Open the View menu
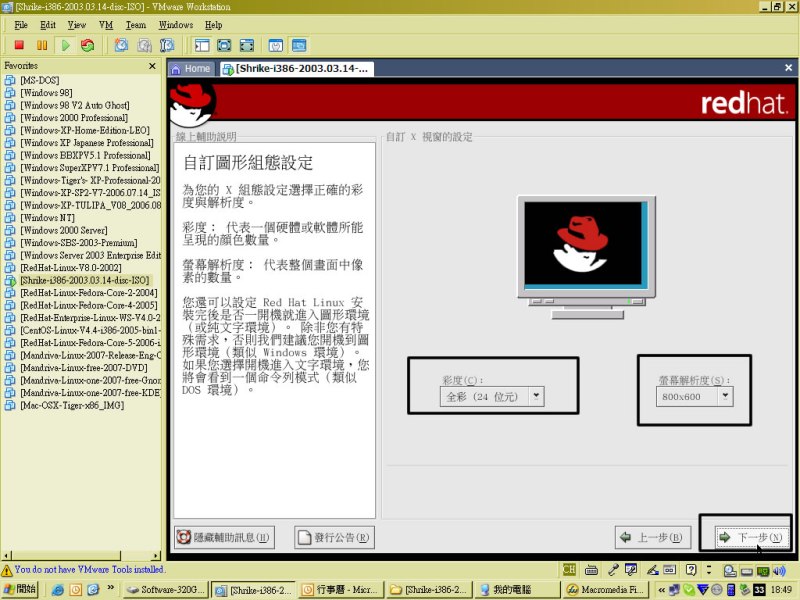The height and width of the screenshot is (600, 800). click(x=77, y=24)
